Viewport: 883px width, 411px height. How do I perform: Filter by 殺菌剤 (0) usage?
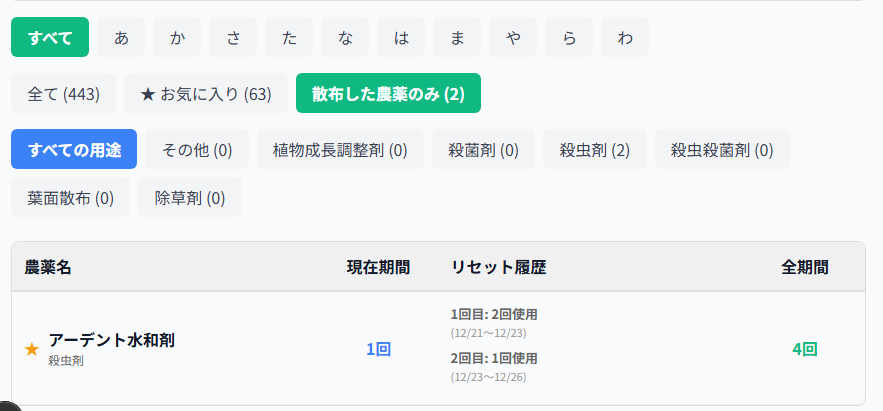[484, 150]
